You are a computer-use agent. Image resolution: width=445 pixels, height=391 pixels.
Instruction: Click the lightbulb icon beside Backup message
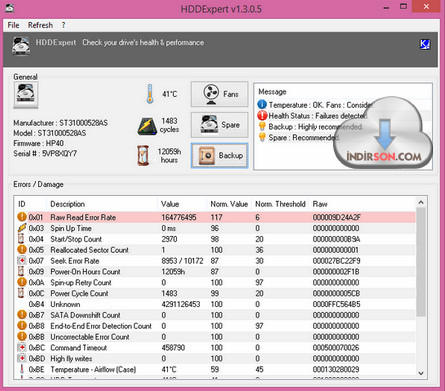[262, 127]
